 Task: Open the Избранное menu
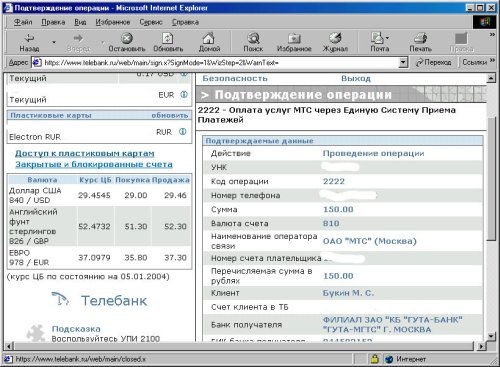[113, 22]
